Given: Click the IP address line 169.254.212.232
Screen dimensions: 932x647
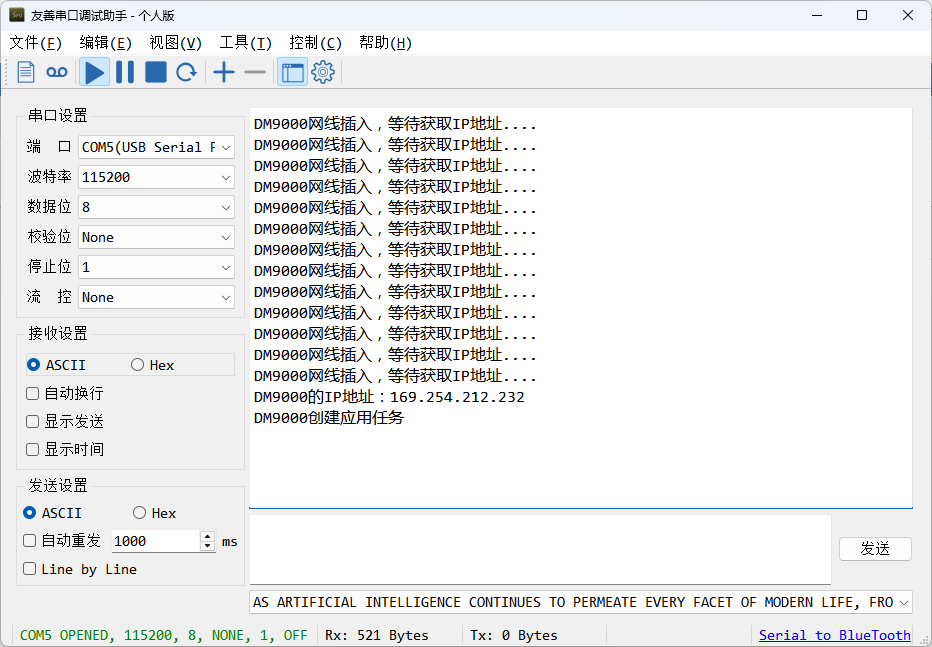Looking at the screenshot, I should pos(389,397).
